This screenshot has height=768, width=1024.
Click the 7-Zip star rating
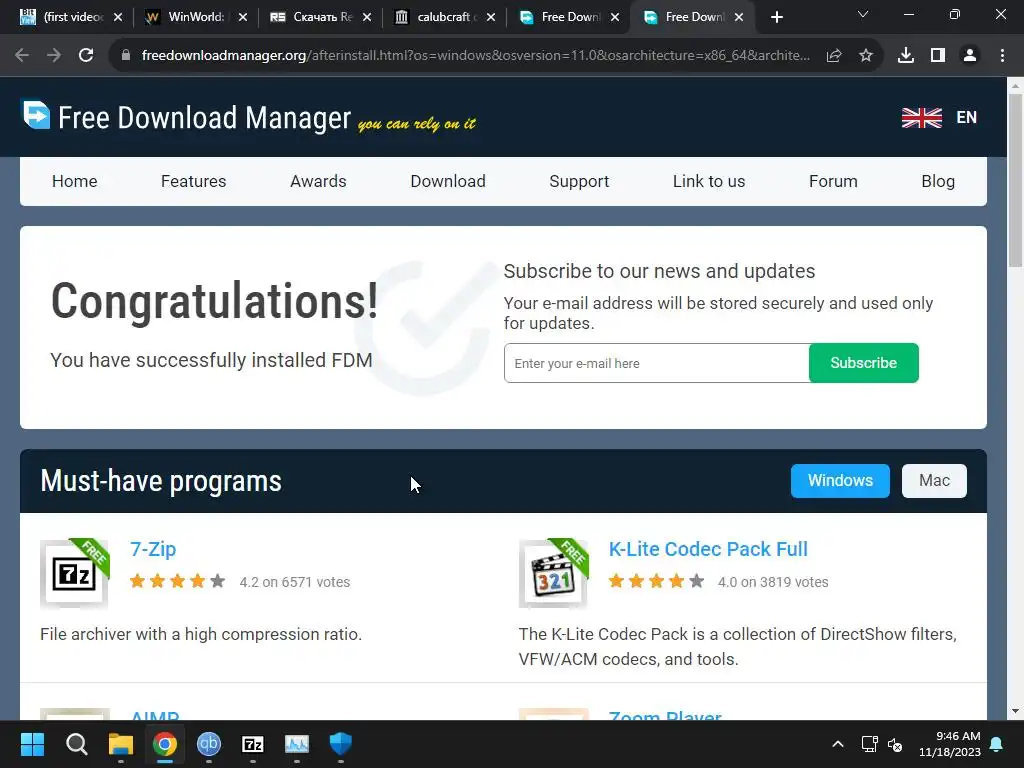coord(177,581)
